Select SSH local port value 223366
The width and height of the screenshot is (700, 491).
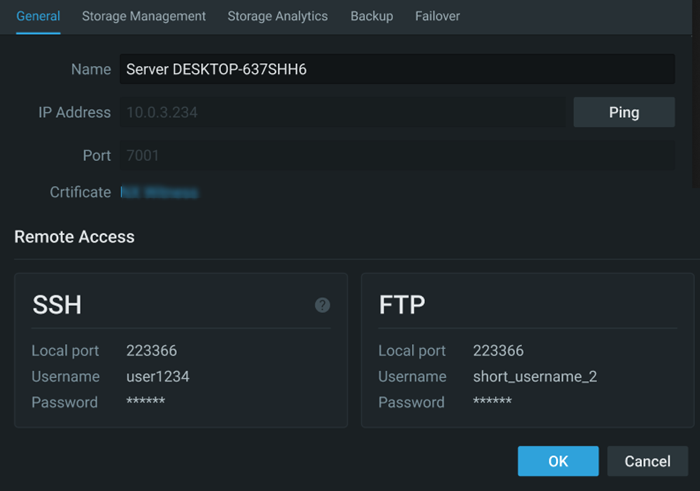pos(151,351)
